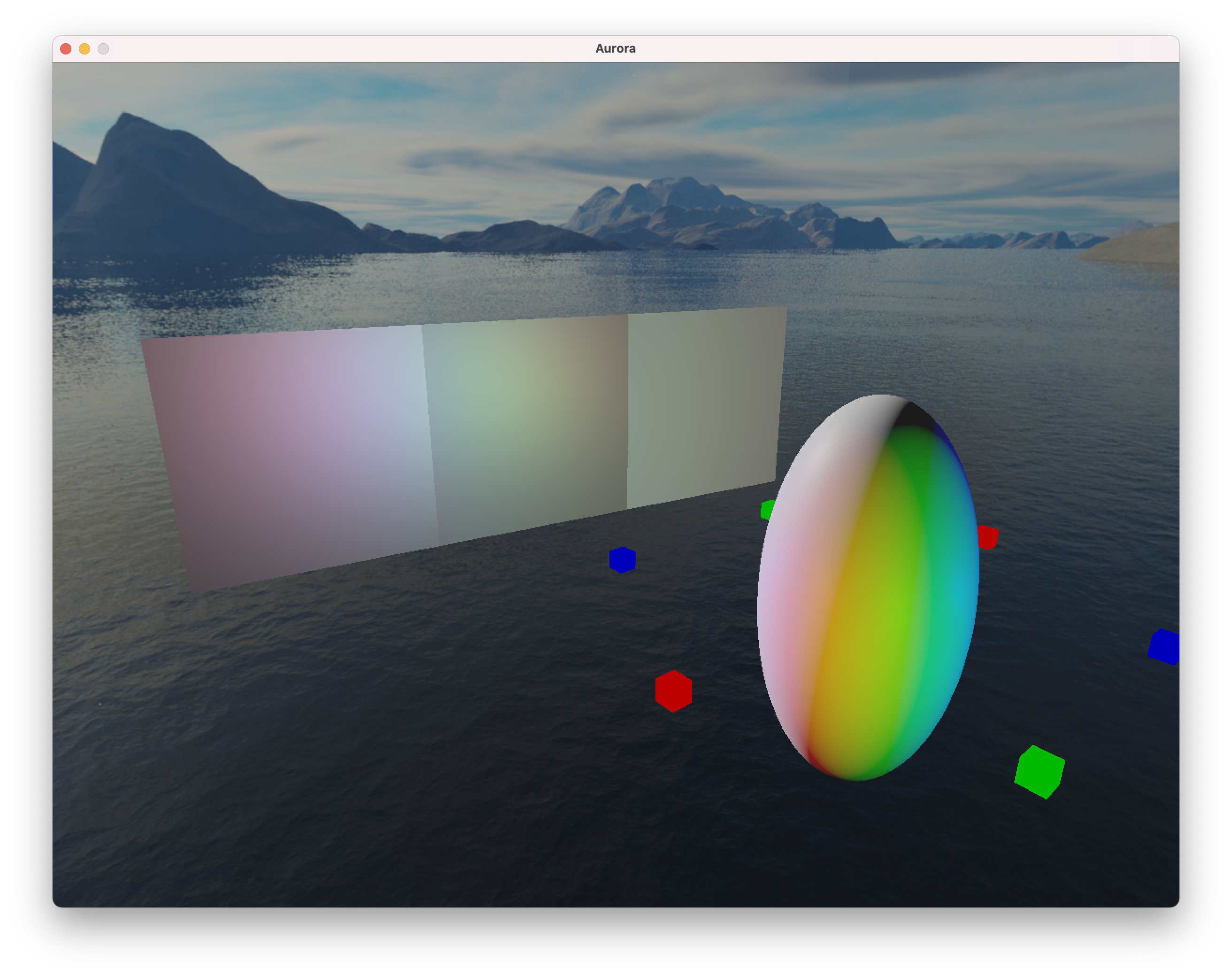Click the black patch atop the sphere
The image size is (1232, 977).
(x=913, y=416)
